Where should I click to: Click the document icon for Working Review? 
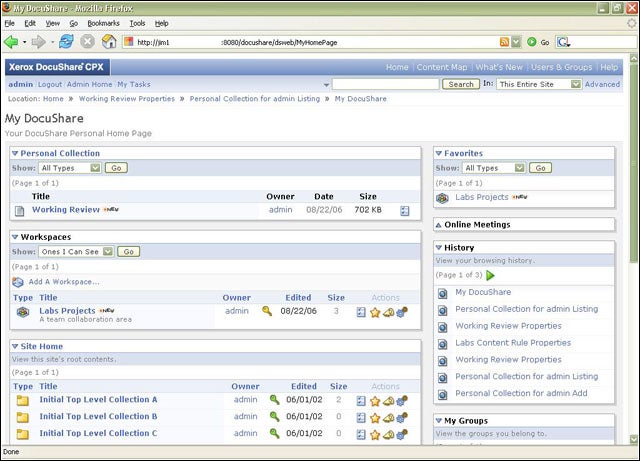coord(20,211)
